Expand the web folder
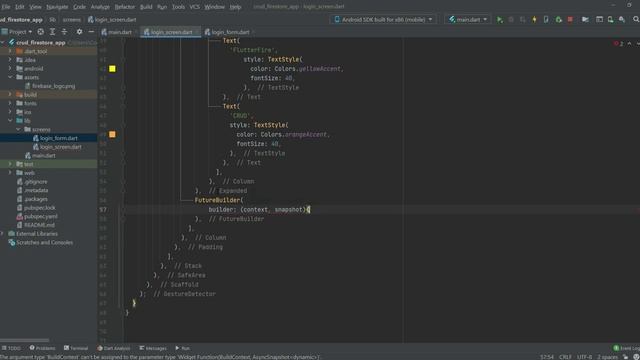This screenshot has width=640, height=360. 10,173
